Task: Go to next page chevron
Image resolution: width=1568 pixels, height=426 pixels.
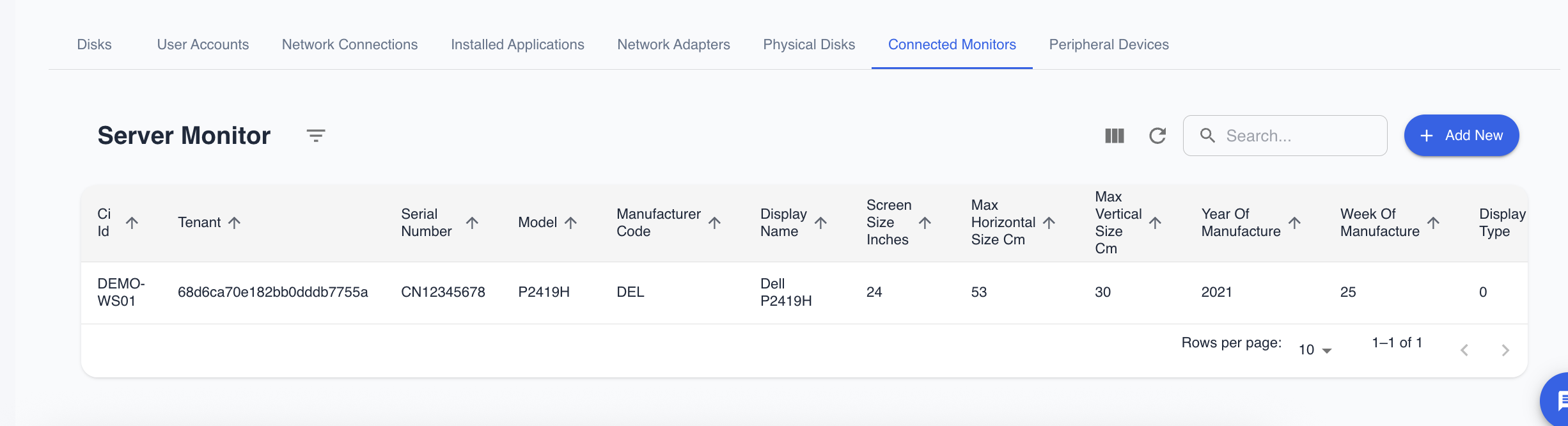Action: [x=1505, y=350]
